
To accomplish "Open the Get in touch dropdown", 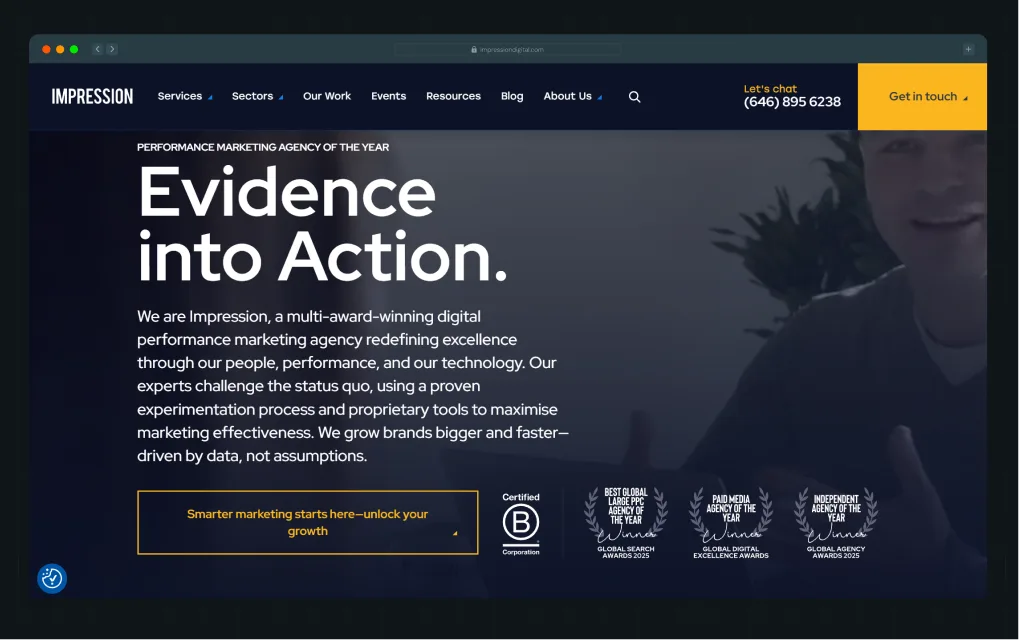I will [x=922, y=96].
